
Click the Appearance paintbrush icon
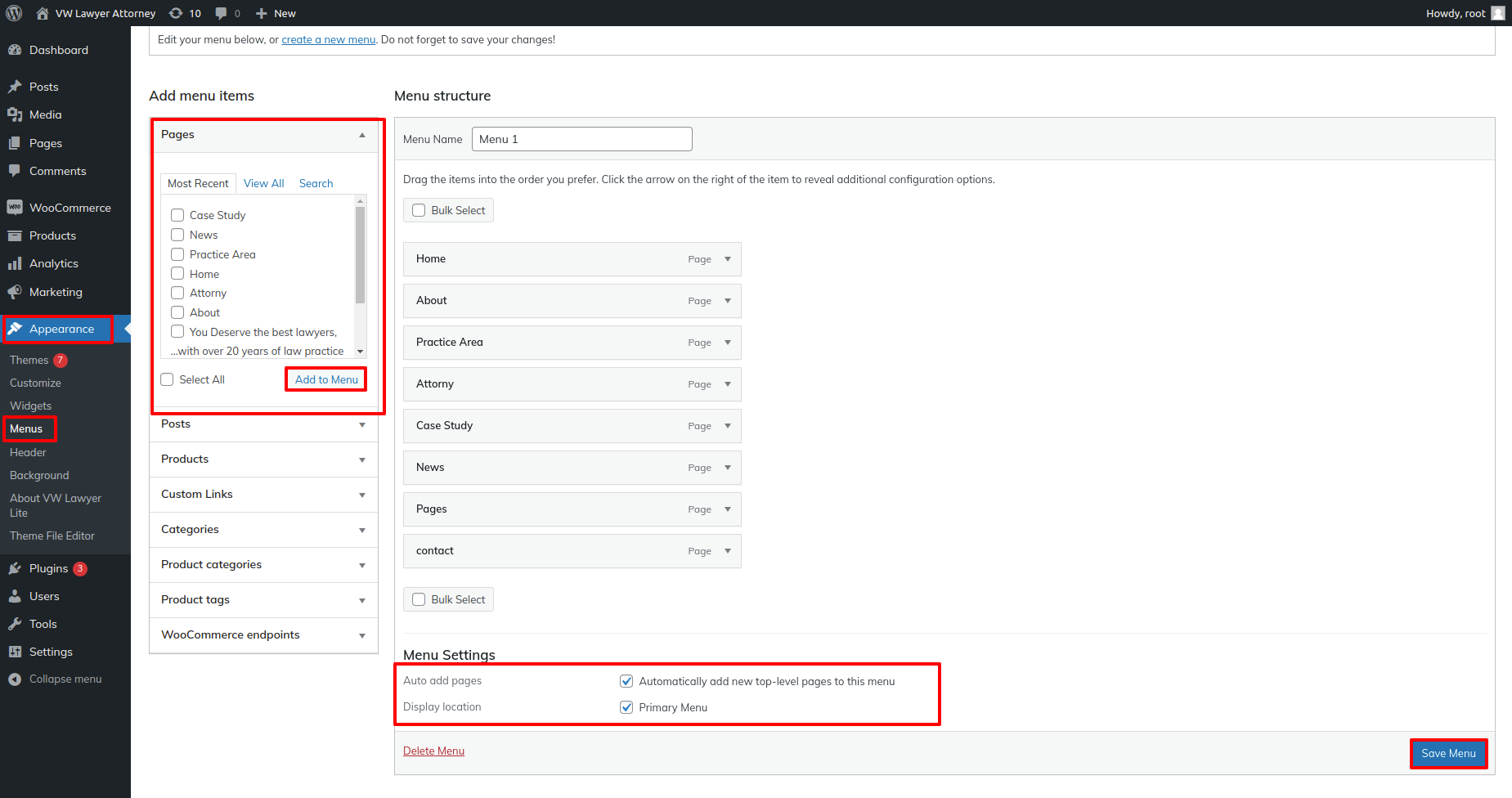(x=15, y=329)
